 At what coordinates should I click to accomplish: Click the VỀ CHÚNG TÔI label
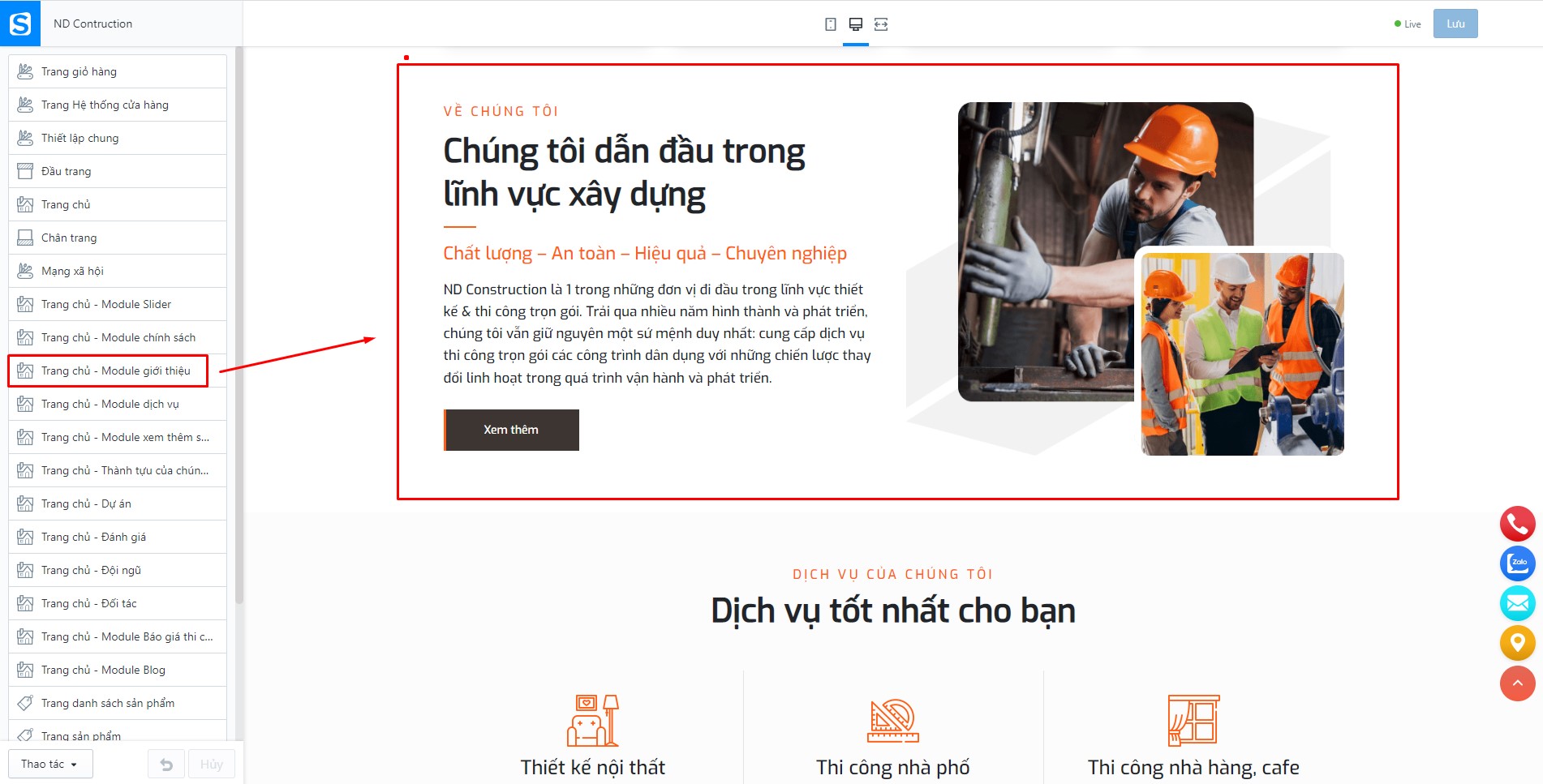501,111
